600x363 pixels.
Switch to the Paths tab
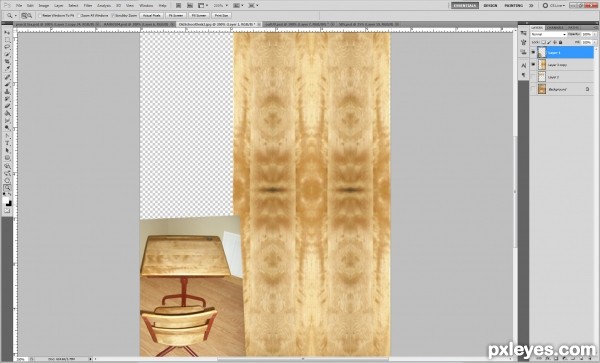573,28
